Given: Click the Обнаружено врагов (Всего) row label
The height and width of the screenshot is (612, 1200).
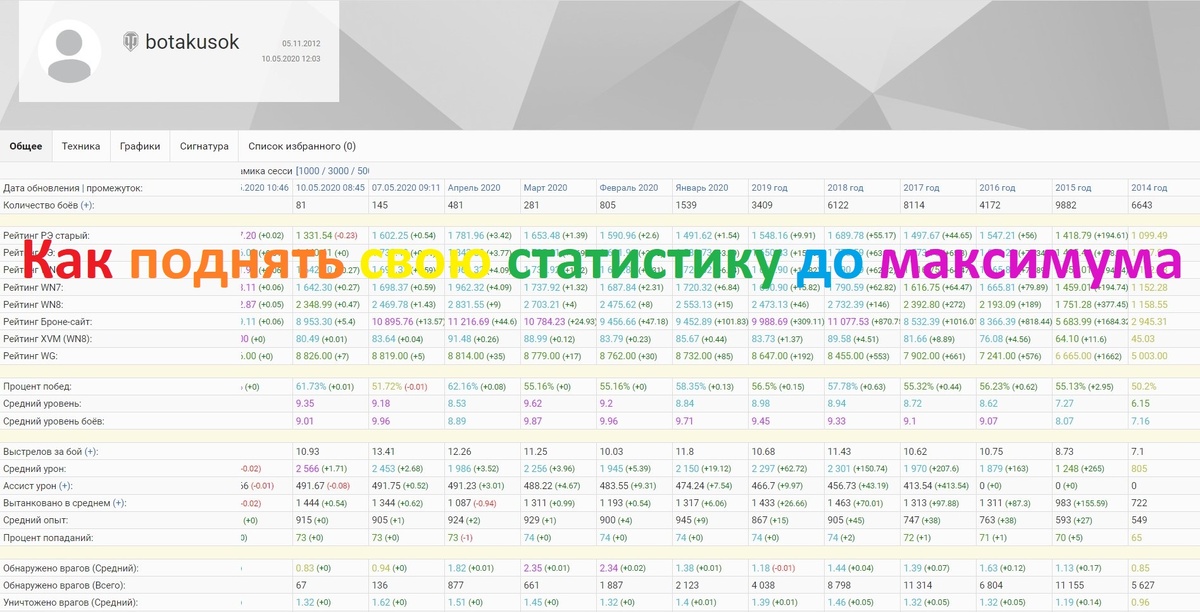Looking at the screenshot, I should [64, 584].
